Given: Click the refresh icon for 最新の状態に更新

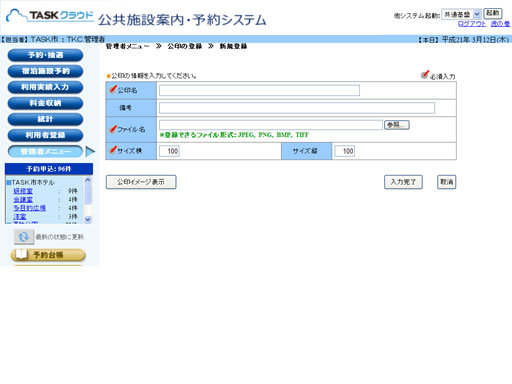Looking at the screenshot, I should (24, 237).
